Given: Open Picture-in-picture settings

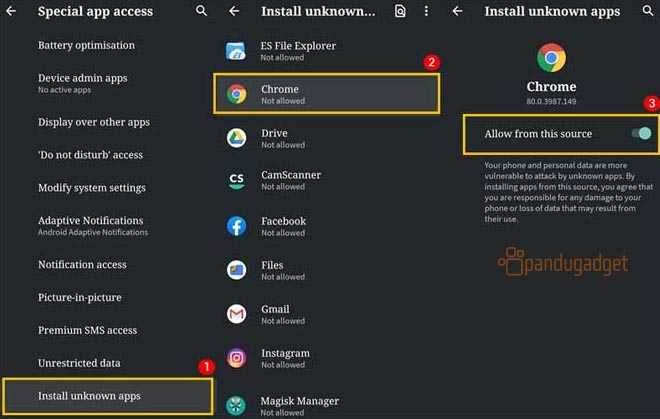Looking at the screenshot, I should click(x=80, y=297).
